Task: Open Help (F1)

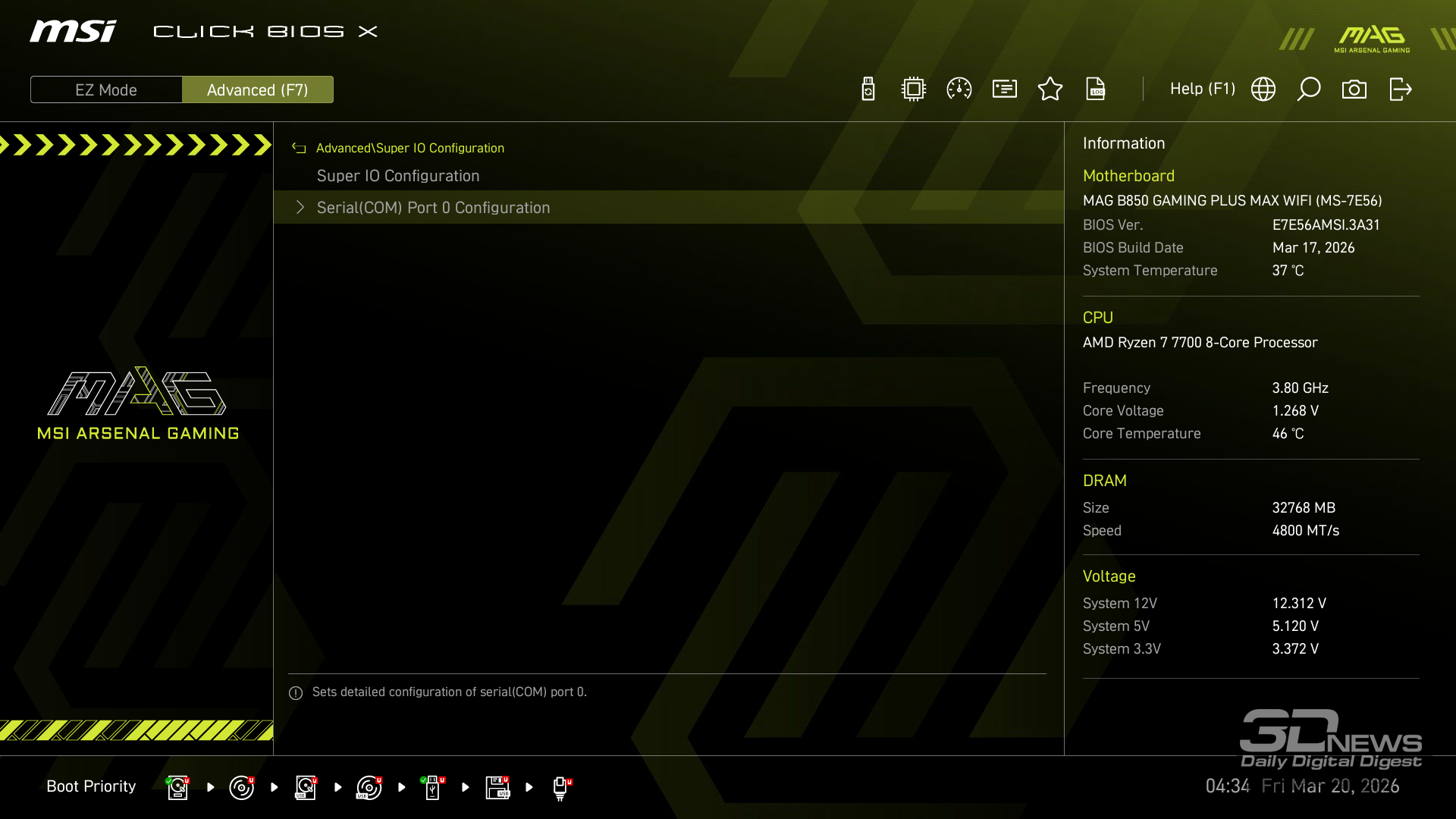Action: click(x=1203, y=89)
